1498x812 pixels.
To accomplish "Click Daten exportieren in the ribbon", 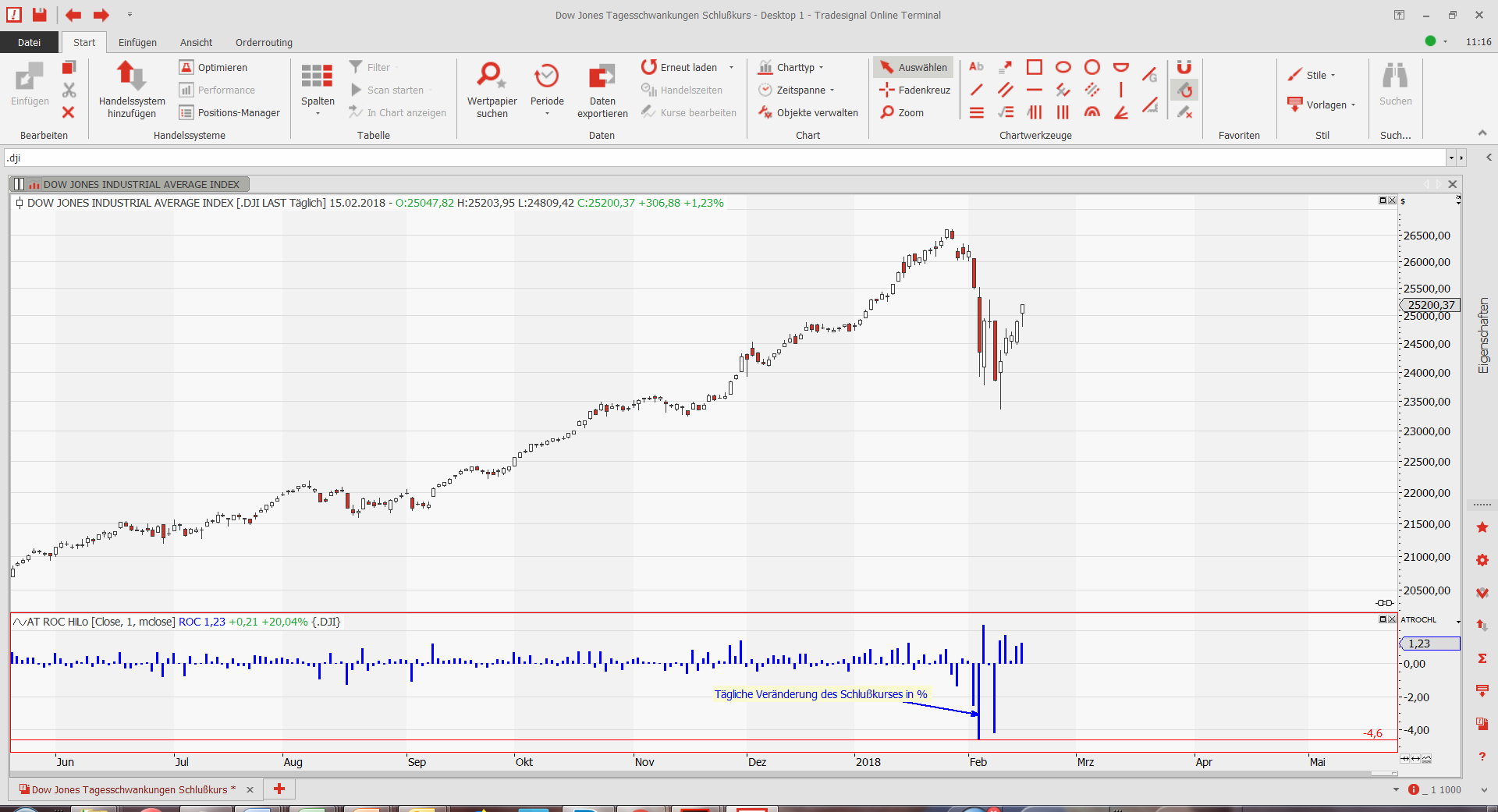I will [602, 76].
